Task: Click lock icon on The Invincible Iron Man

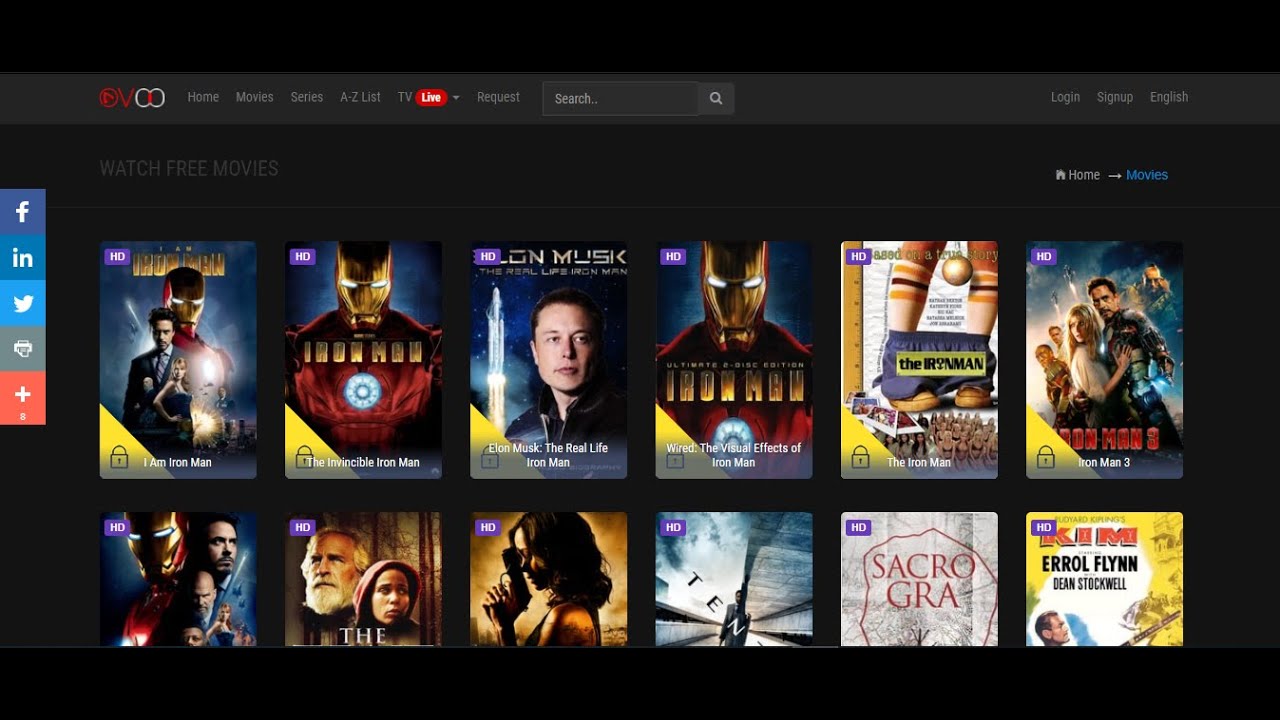Action: 304,457
